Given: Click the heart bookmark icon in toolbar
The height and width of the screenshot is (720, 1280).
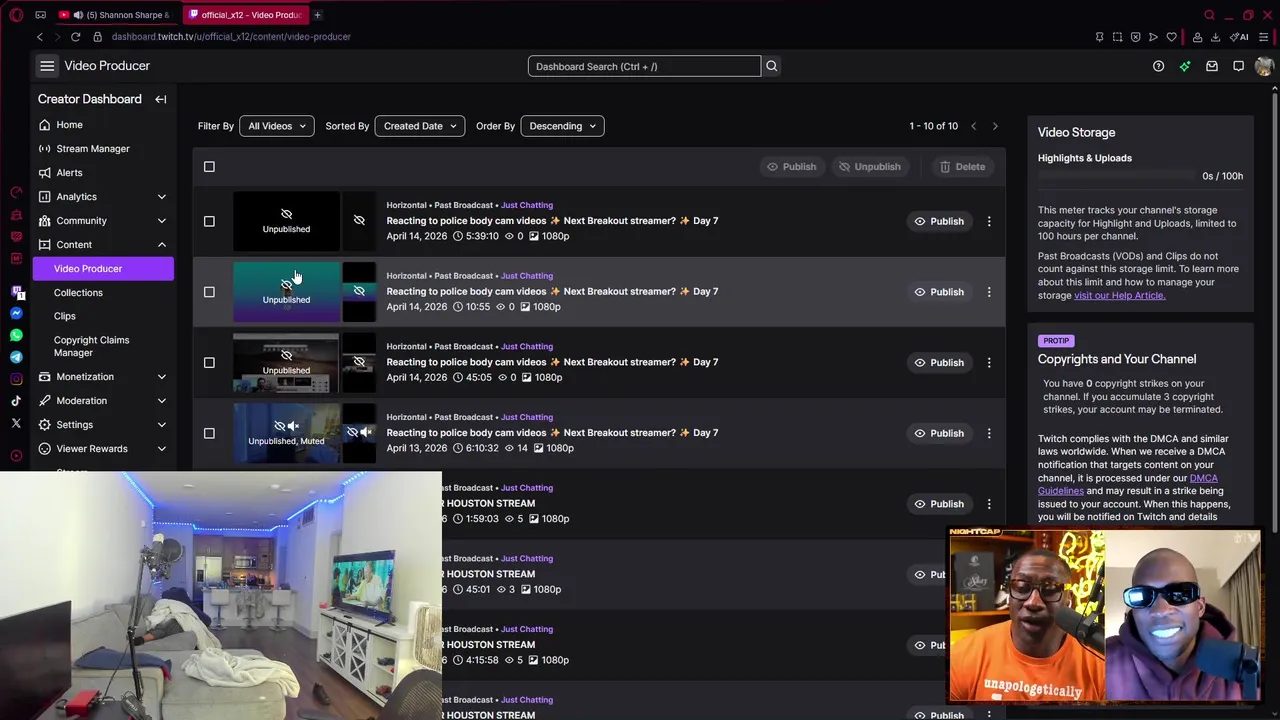Looking at the screenshot, I should click(x=1171, y=37).
